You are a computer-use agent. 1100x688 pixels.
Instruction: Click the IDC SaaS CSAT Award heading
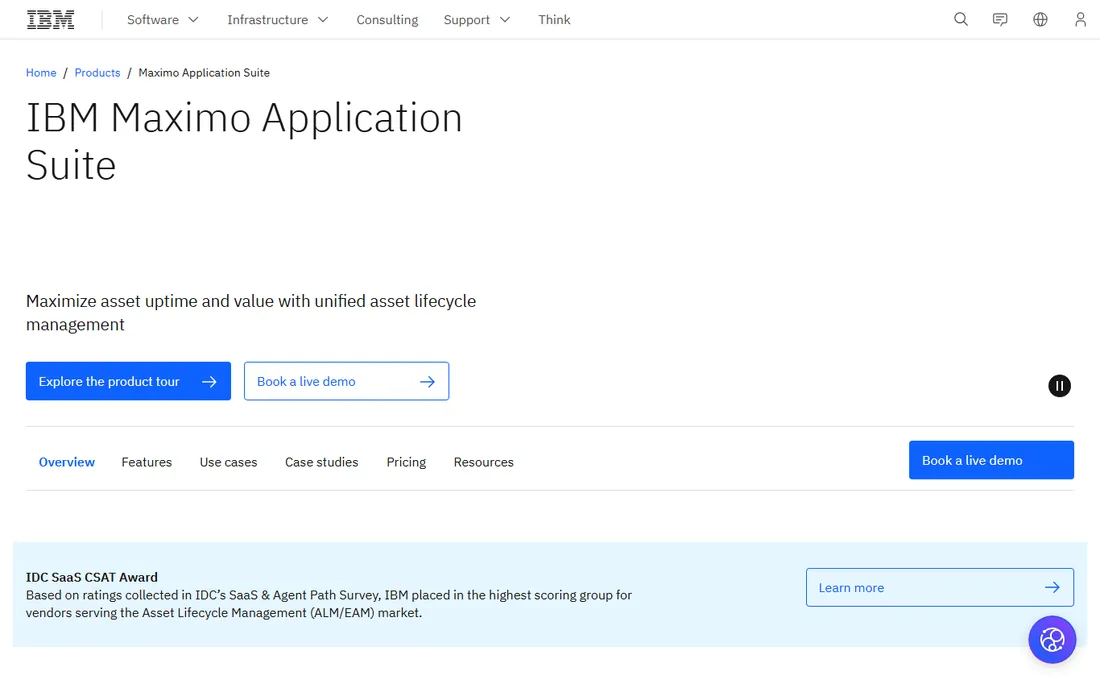pos(92,577)
